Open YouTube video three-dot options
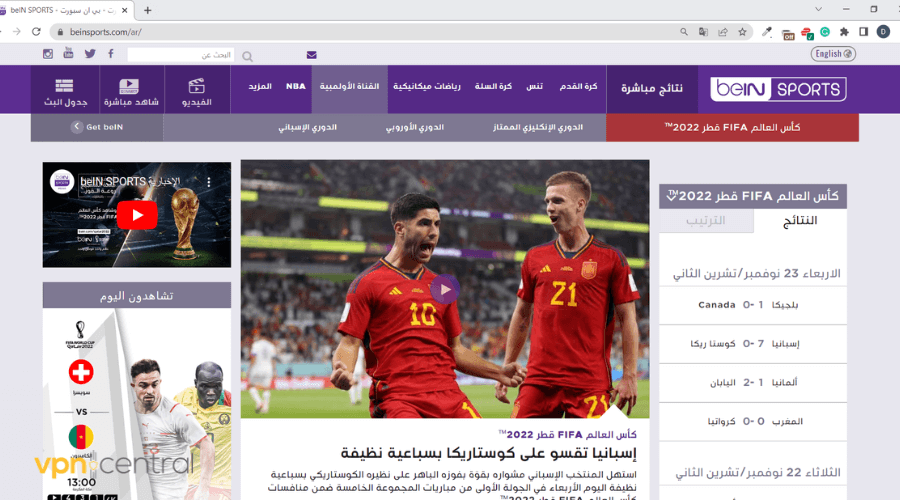This screenshot has height=500, width=900. 209,182
